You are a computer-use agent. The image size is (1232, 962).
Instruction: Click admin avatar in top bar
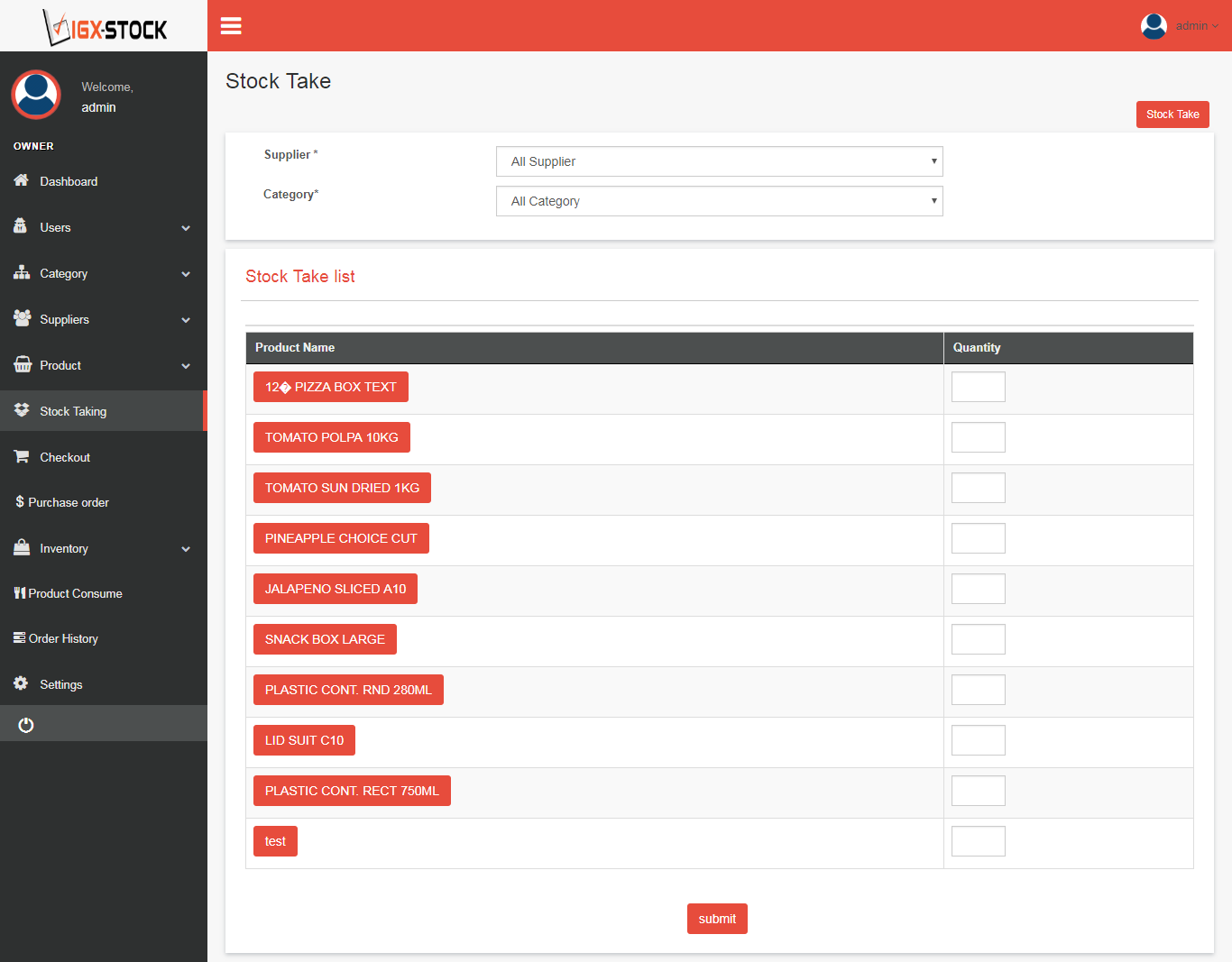[x=1154, y=26]
